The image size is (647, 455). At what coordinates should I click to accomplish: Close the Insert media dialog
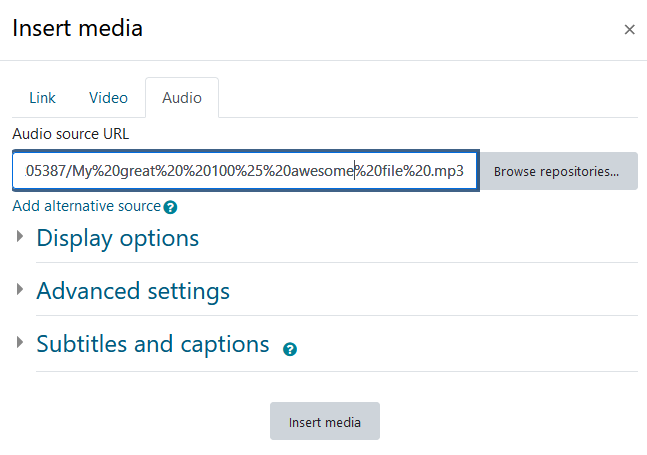(x=629, y=29)
